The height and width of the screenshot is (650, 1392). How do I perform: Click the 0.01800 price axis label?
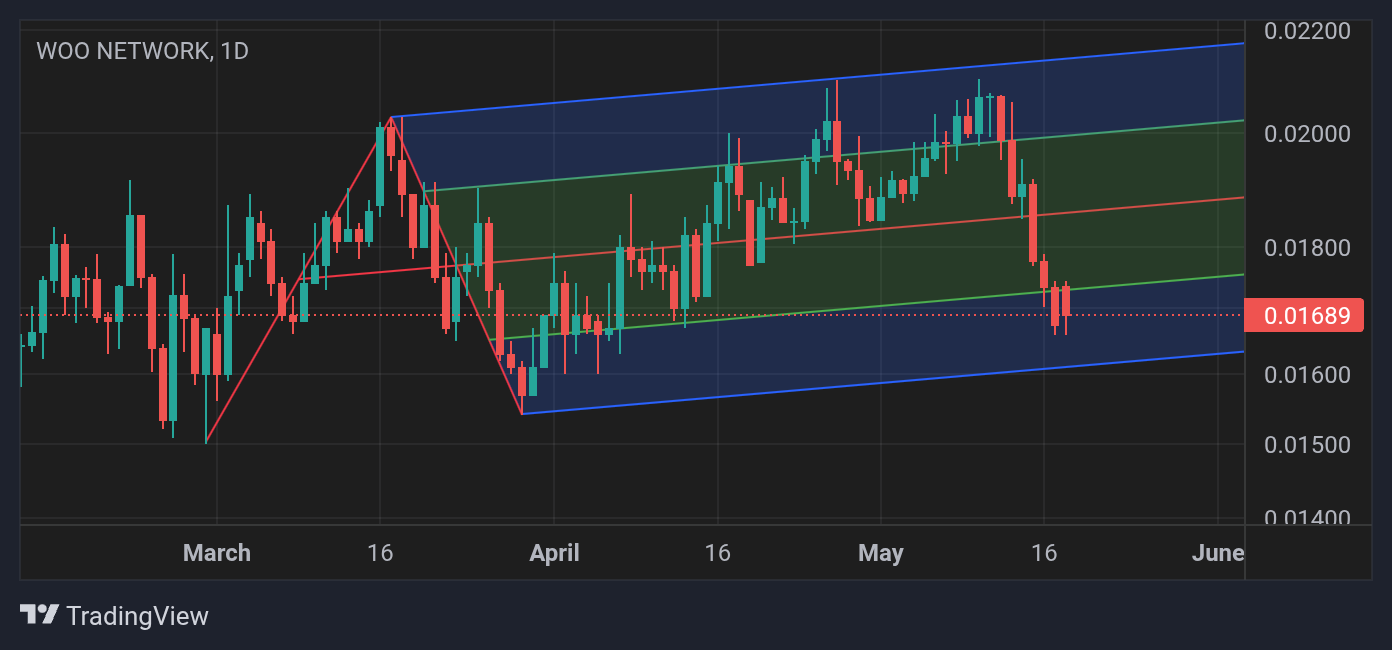pos(1307,247)
